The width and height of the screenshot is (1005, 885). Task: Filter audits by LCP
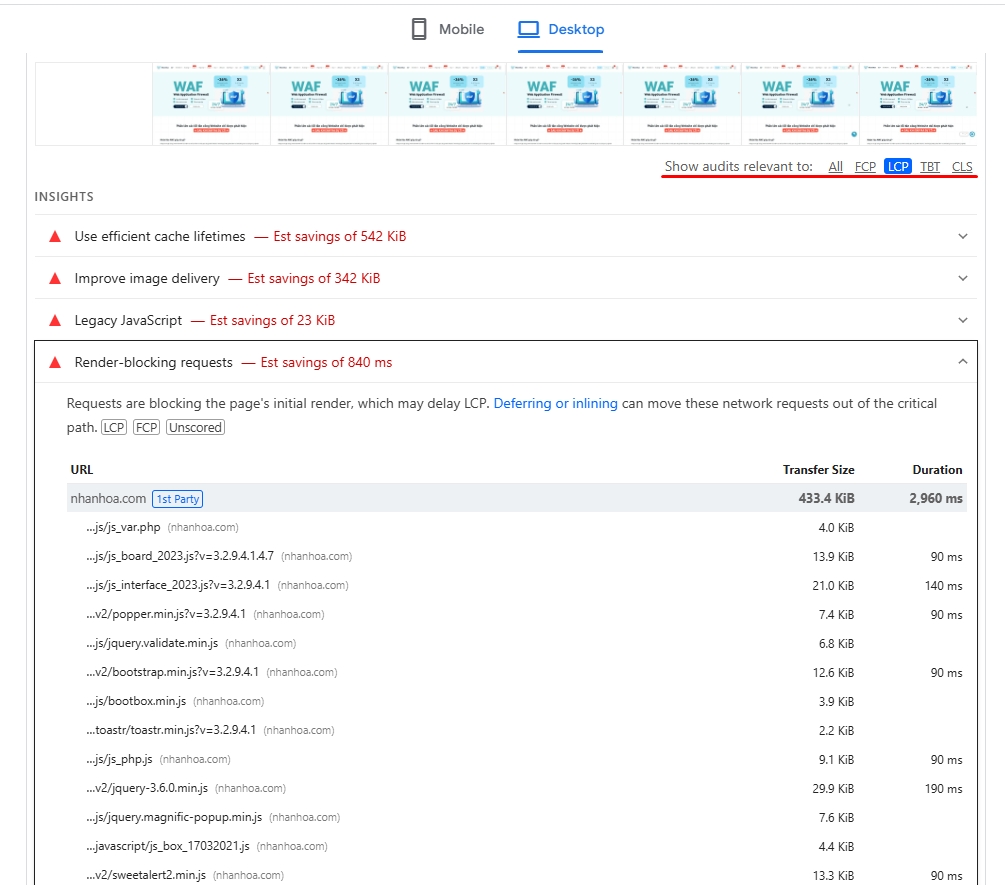(897, 167)
